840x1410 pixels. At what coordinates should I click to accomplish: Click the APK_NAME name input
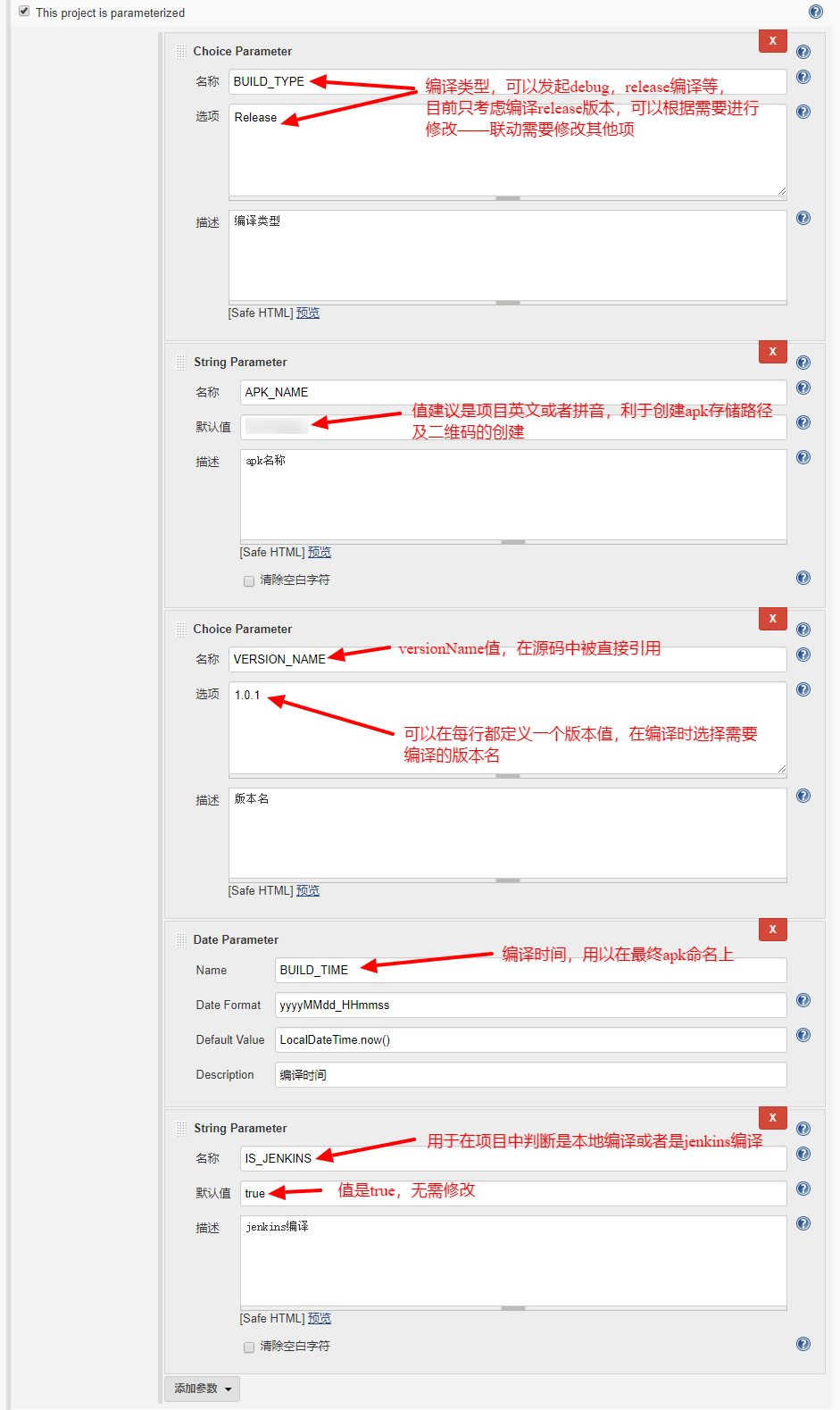(x=513, y=392)
